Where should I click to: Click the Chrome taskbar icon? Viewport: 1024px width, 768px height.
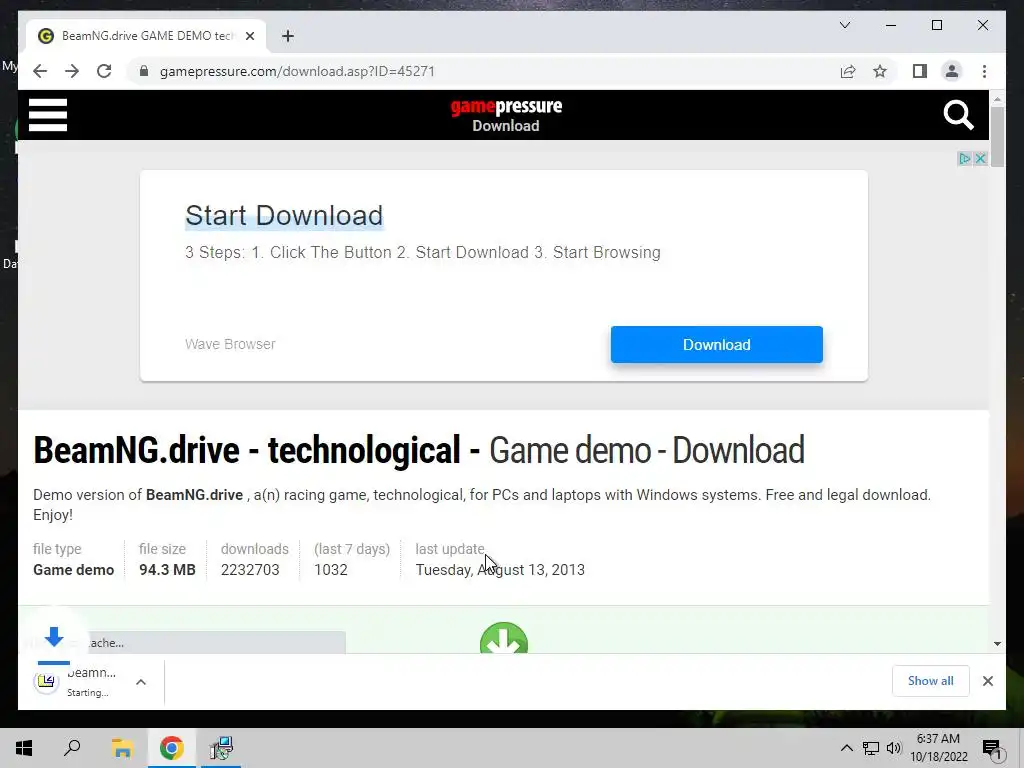(x=172, y=748)
